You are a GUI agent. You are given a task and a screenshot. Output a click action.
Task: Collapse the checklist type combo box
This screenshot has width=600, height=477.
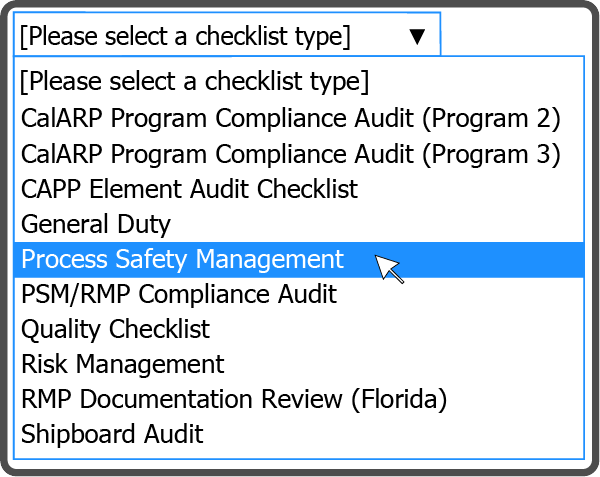coord(417,37)
